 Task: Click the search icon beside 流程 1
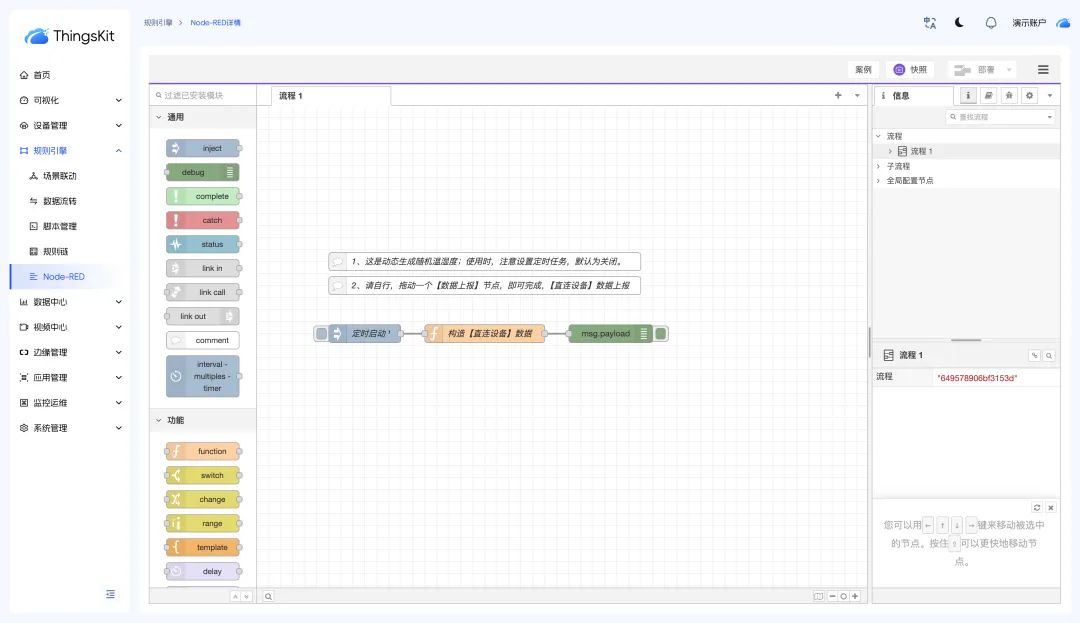[x=1048, y=355]
